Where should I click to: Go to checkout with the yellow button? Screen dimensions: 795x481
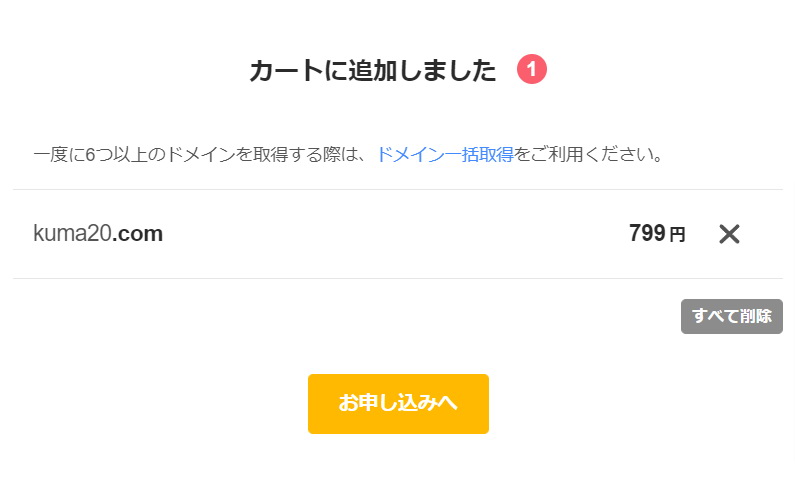coord(398,403)
